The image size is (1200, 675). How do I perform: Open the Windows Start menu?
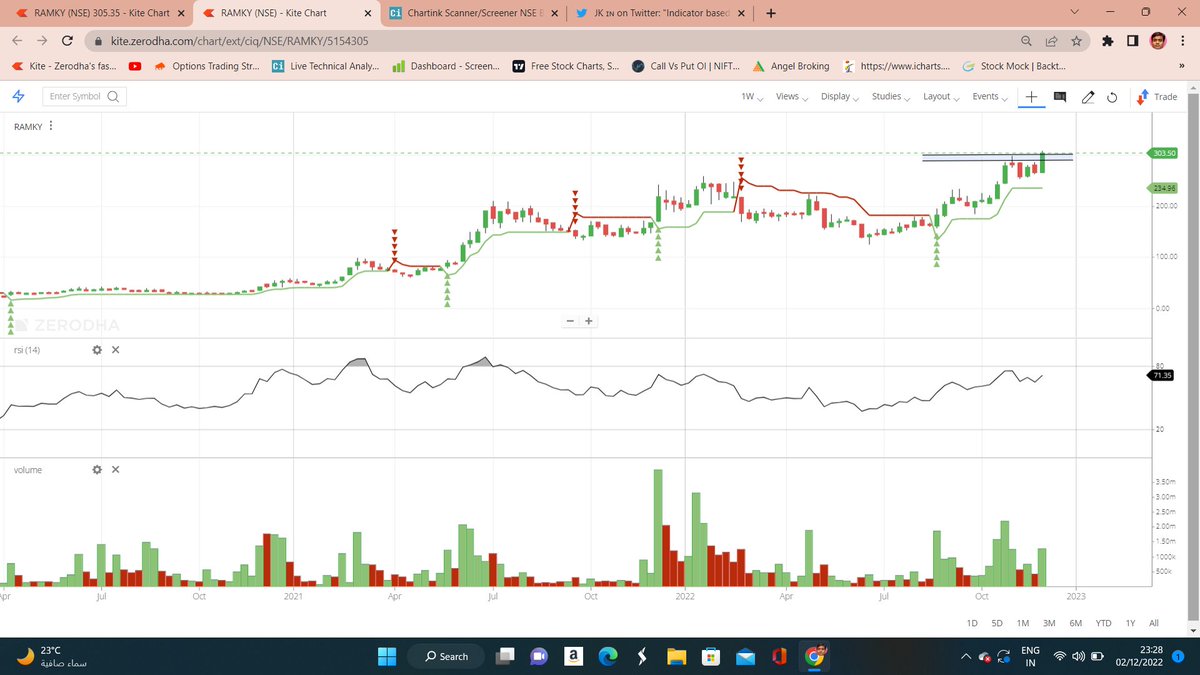tap(389, 656)
